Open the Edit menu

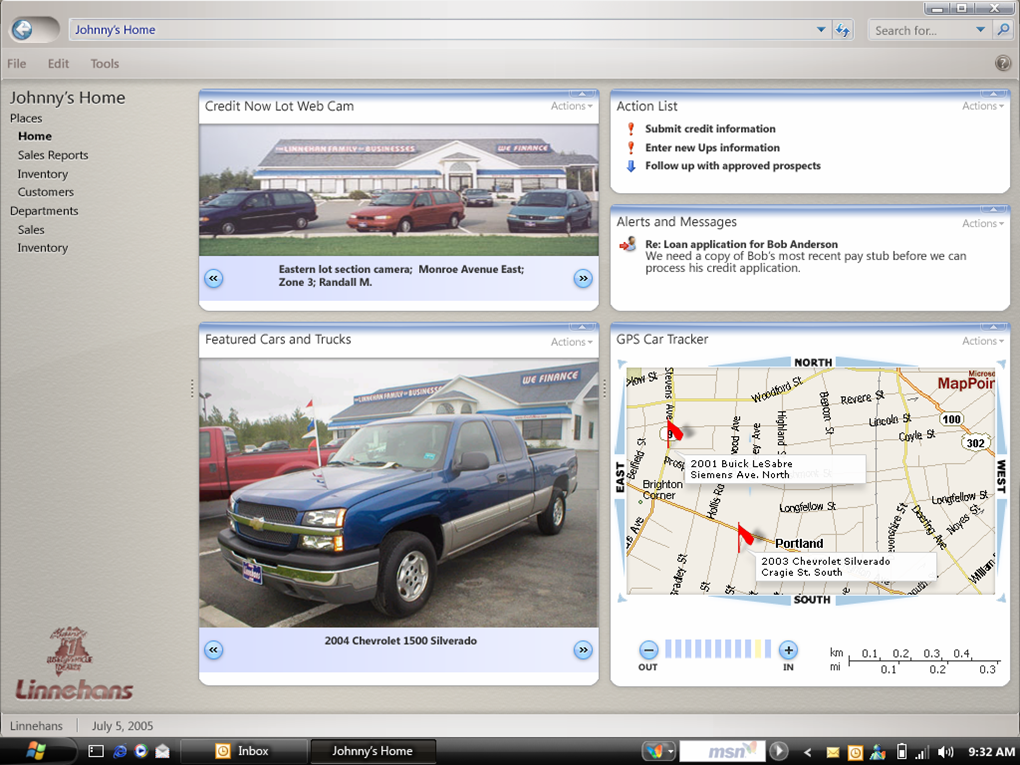click(58, 63)
